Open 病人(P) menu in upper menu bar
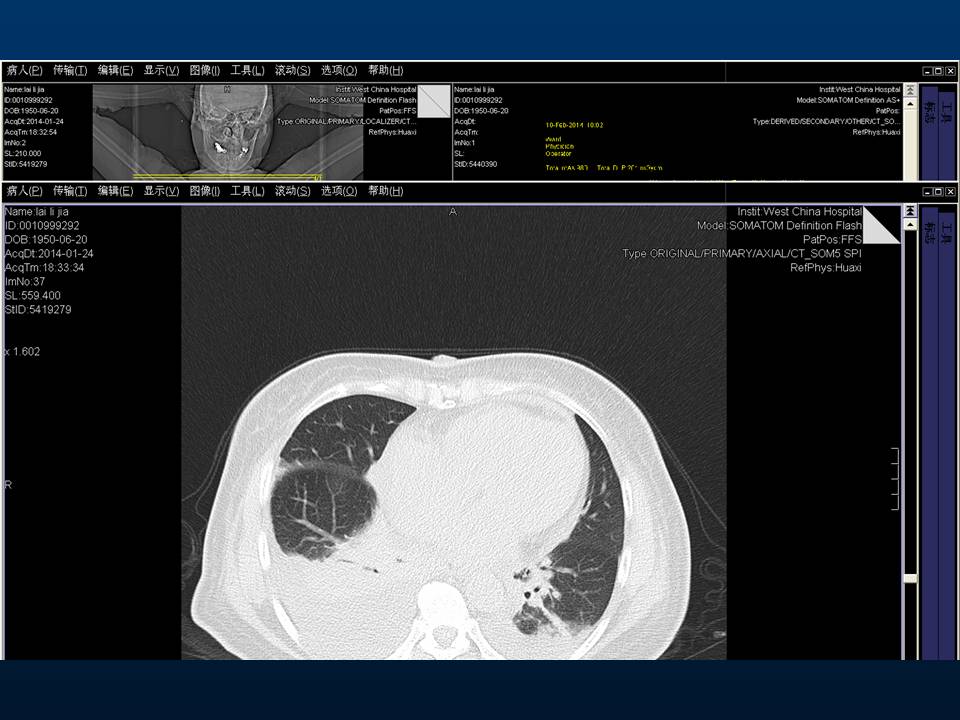 [x=24, y=70]
